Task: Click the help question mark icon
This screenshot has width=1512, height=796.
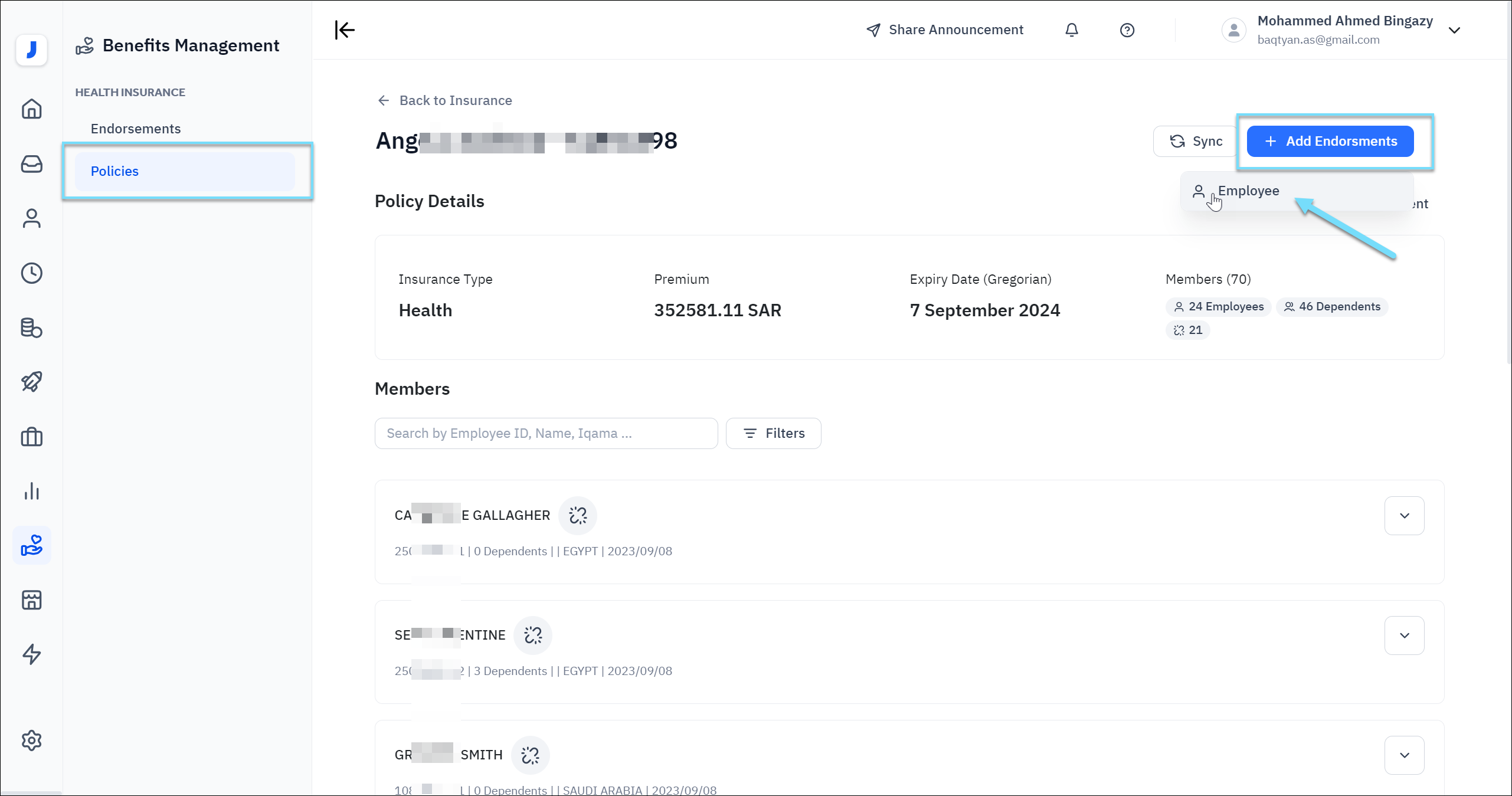Action: click(x=1127, y=30)
